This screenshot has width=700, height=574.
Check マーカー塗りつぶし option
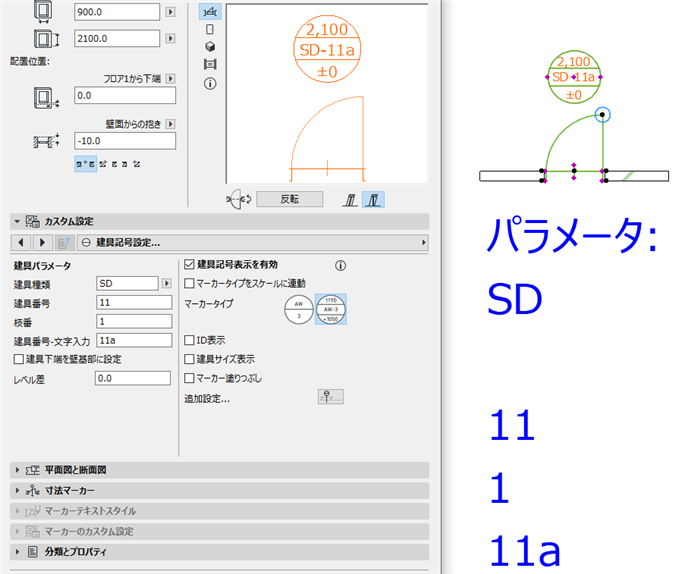[189, 379]
